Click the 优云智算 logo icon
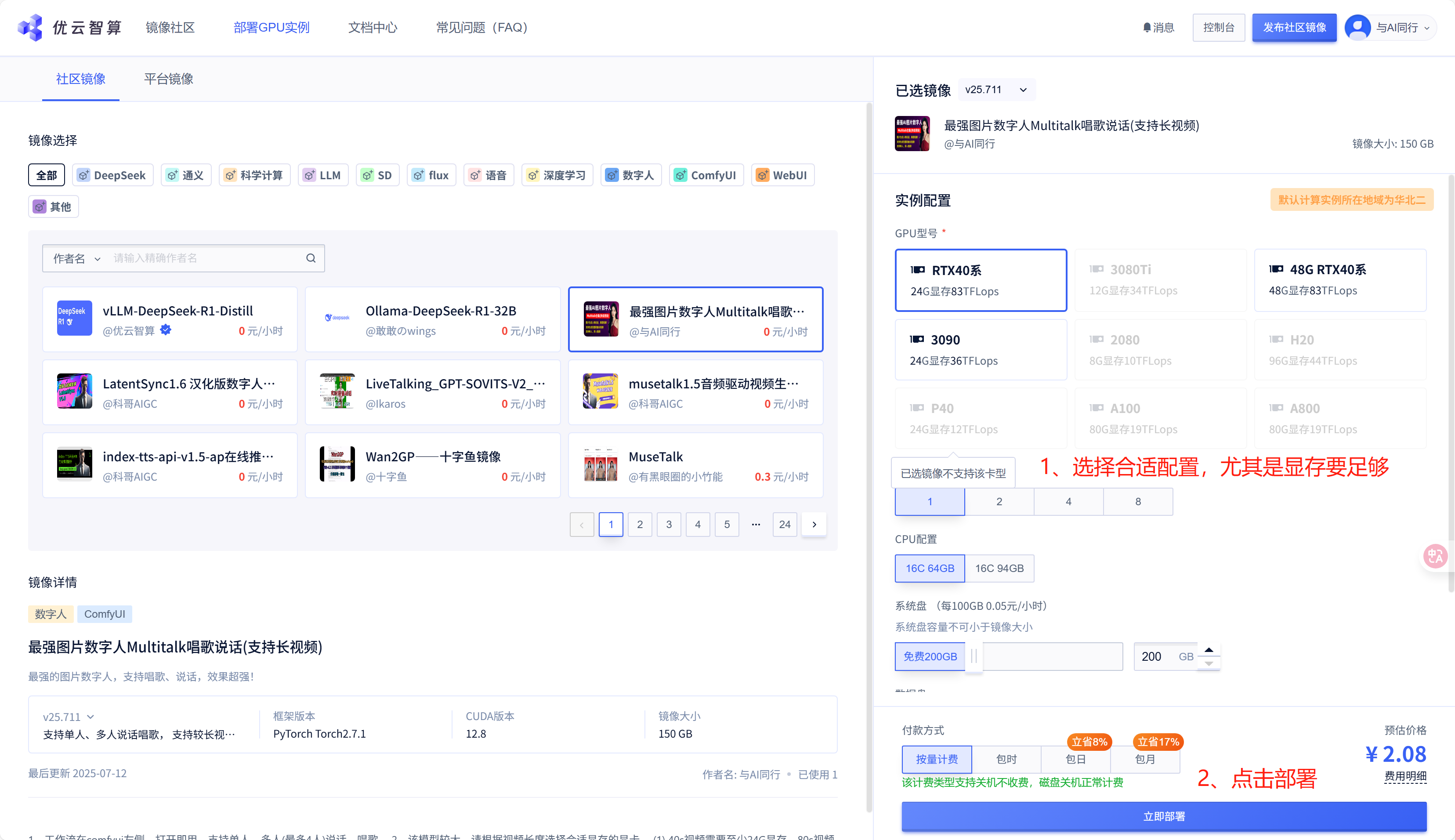This screenshot has width=1455, height=840. point(30,27)
